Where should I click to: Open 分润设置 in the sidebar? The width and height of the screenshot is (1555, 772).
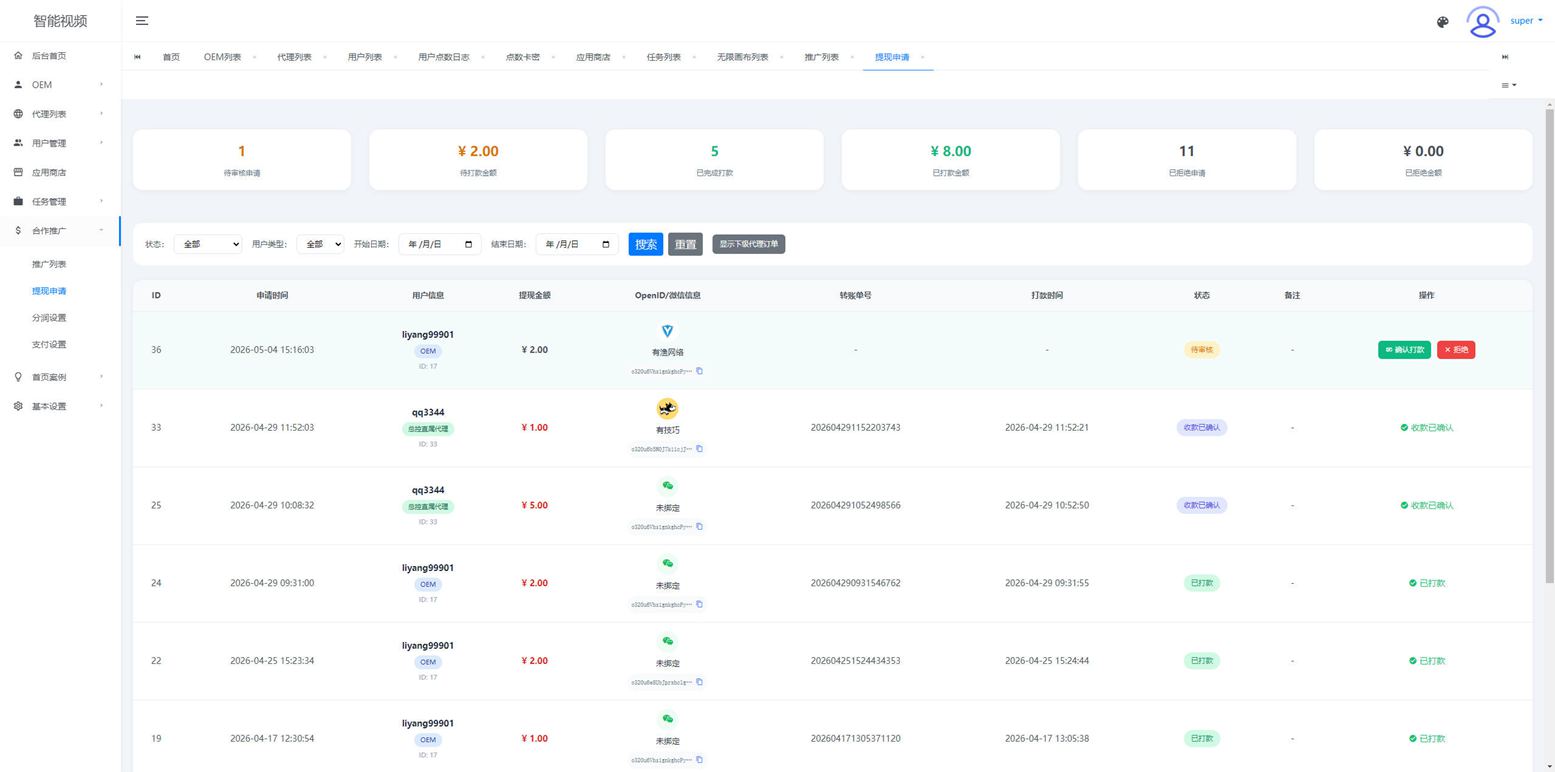[x=49, y=318]
